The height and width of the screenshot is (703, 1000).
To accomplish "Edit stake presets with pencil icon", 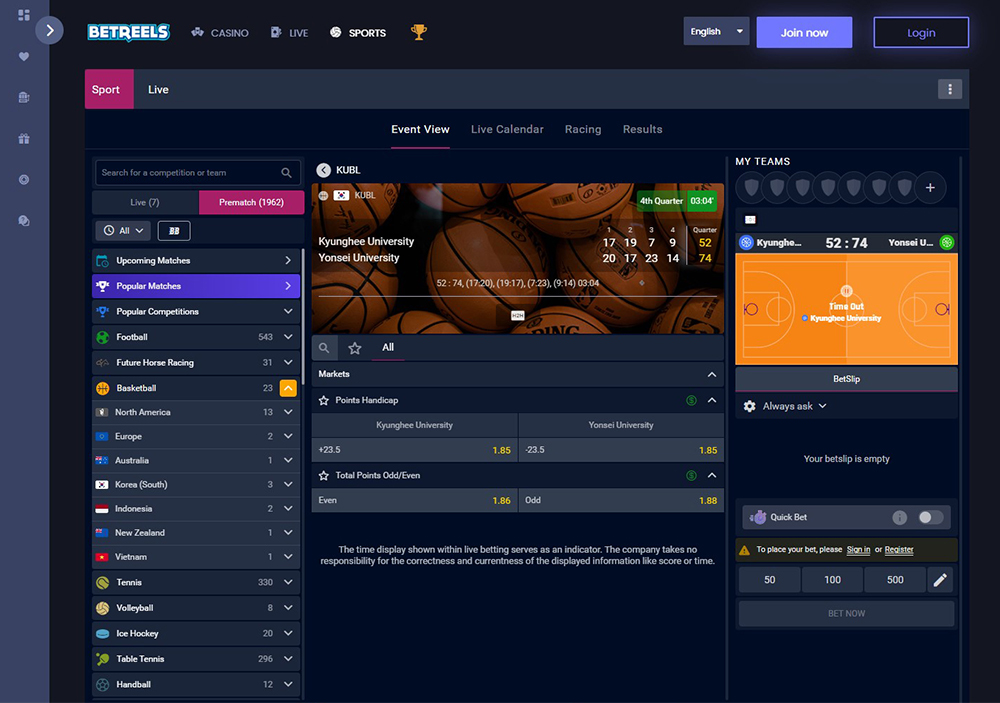I will point(940,580).
